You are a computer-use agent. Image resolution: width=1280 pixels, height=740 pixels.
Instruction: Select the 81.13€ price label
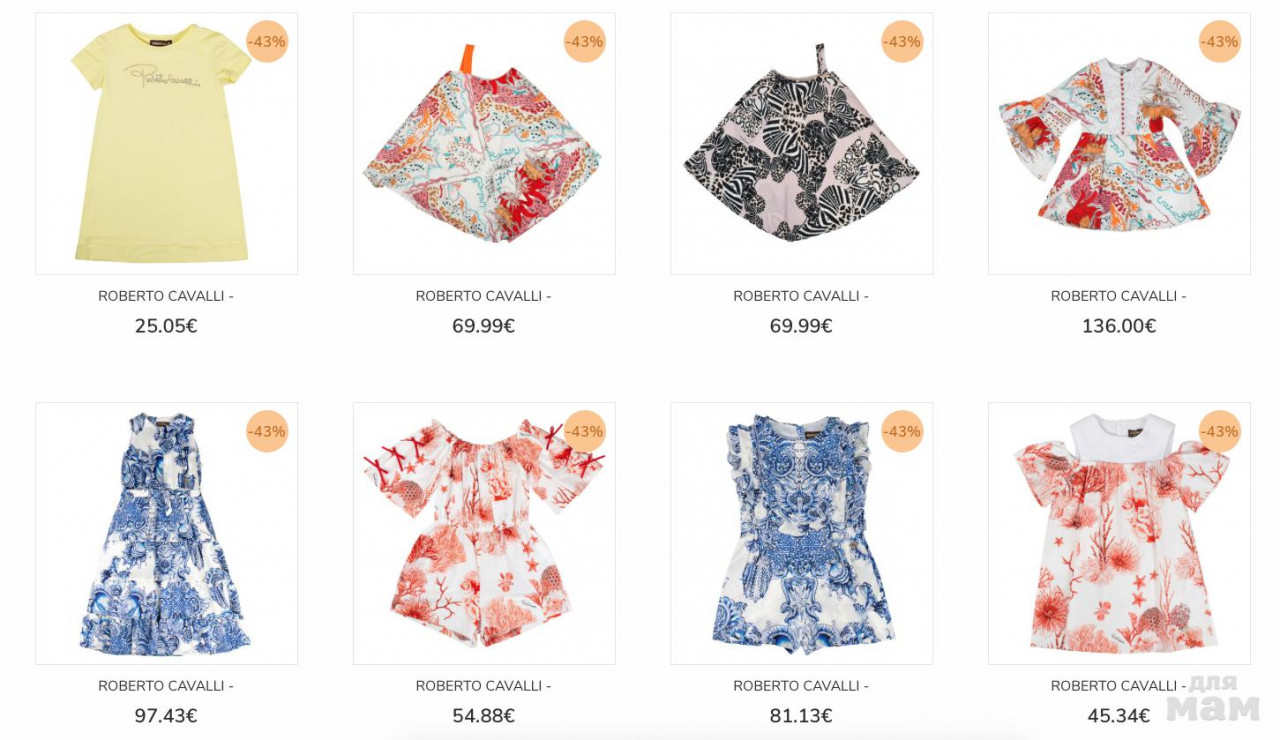pyautogui.click(x=801, y=716)
